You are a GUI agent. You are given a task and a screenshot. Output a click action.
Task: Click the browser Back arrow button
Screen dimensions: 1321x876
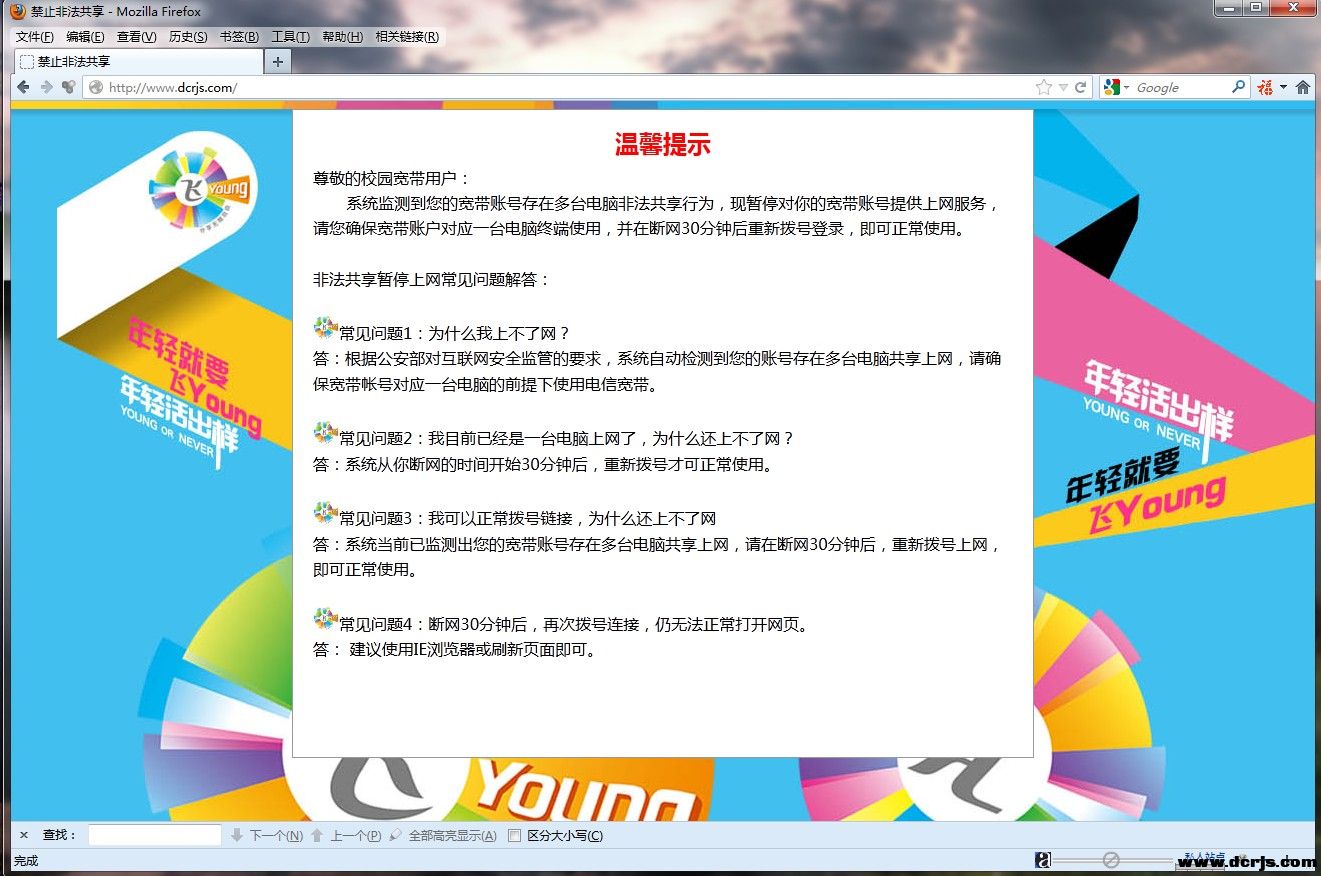coord(23,87)
